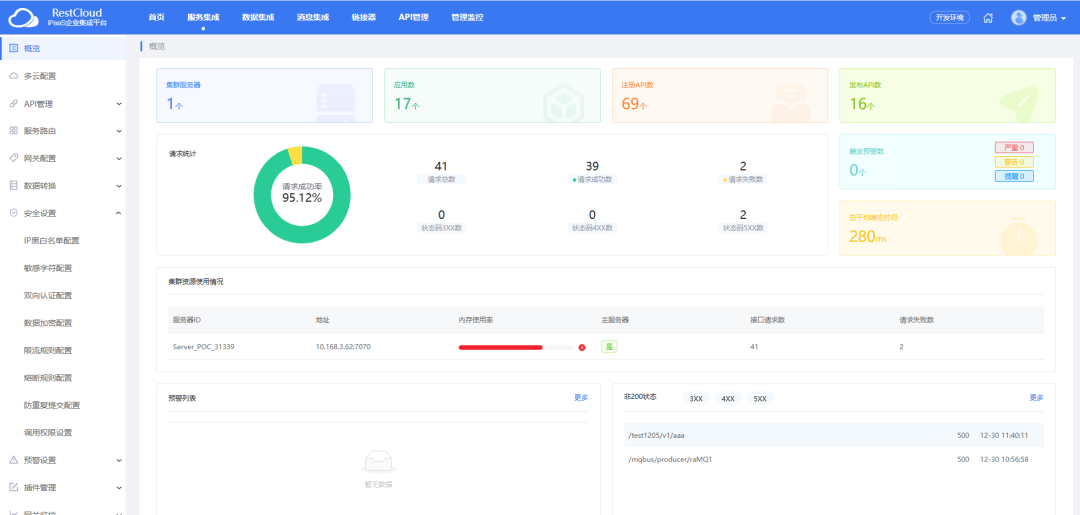Open the 数据集成 top navigation tab
Viewport: 1080px width, 515px height.
point(258,18)
